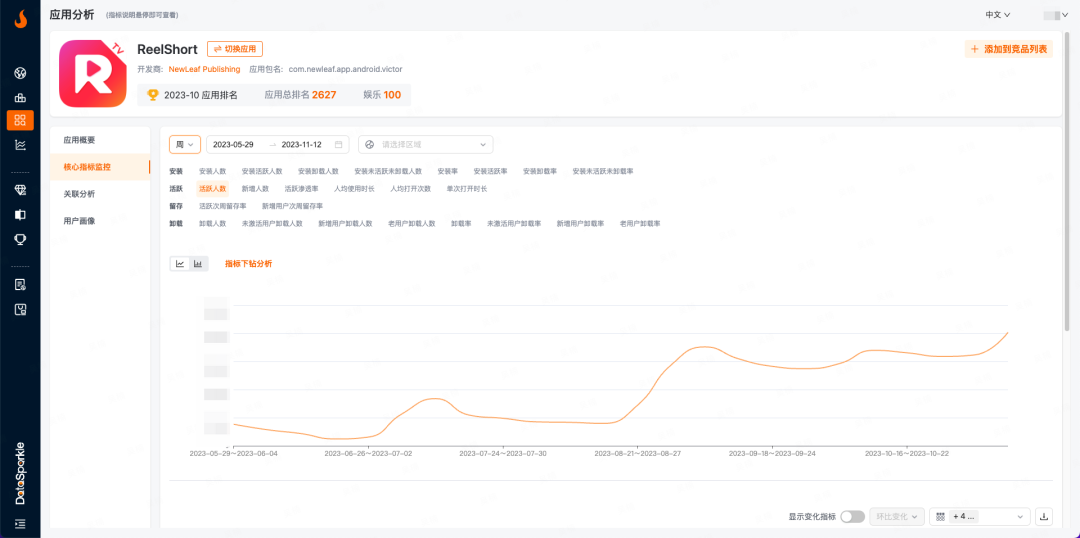Select the 安装人数 metric option

click(x=212, y=171)
